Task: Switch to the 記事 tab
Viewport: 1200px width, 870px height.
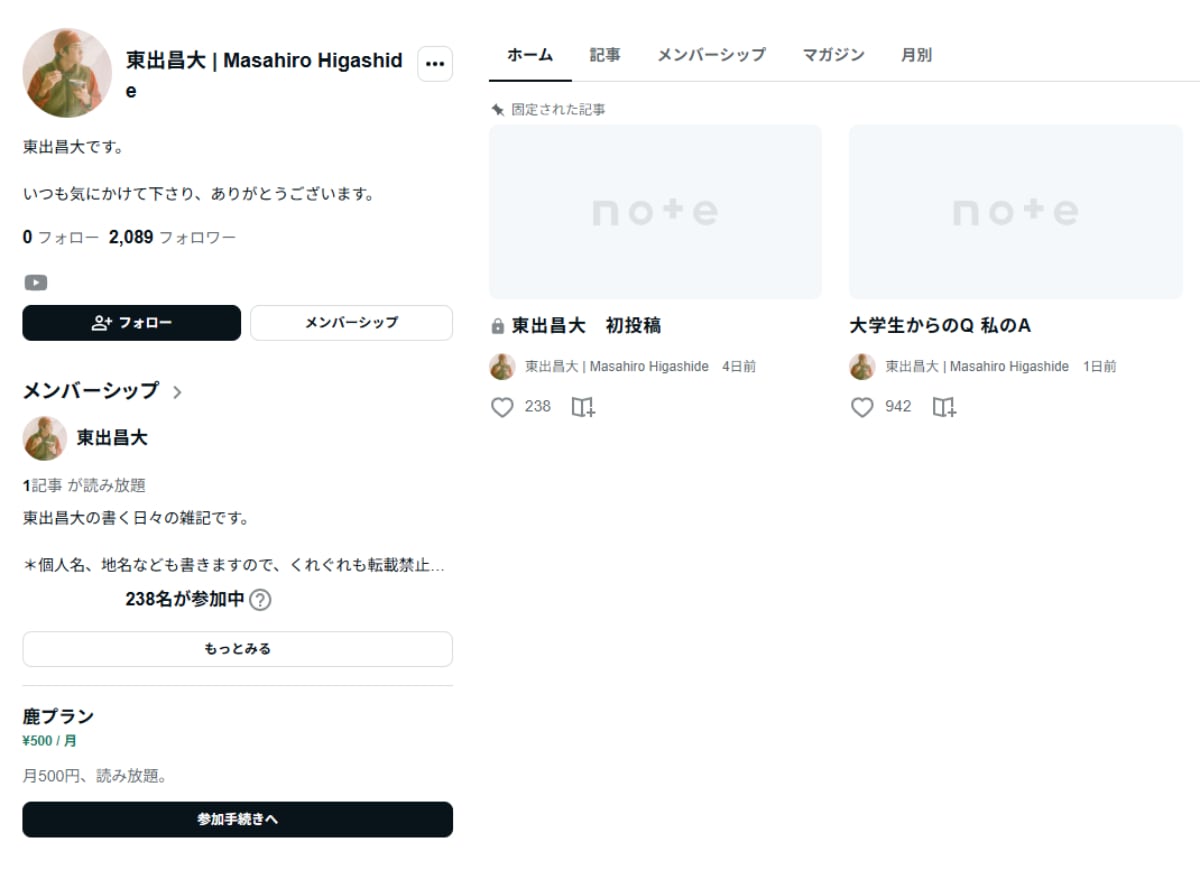Action: [x=605, y=55]
